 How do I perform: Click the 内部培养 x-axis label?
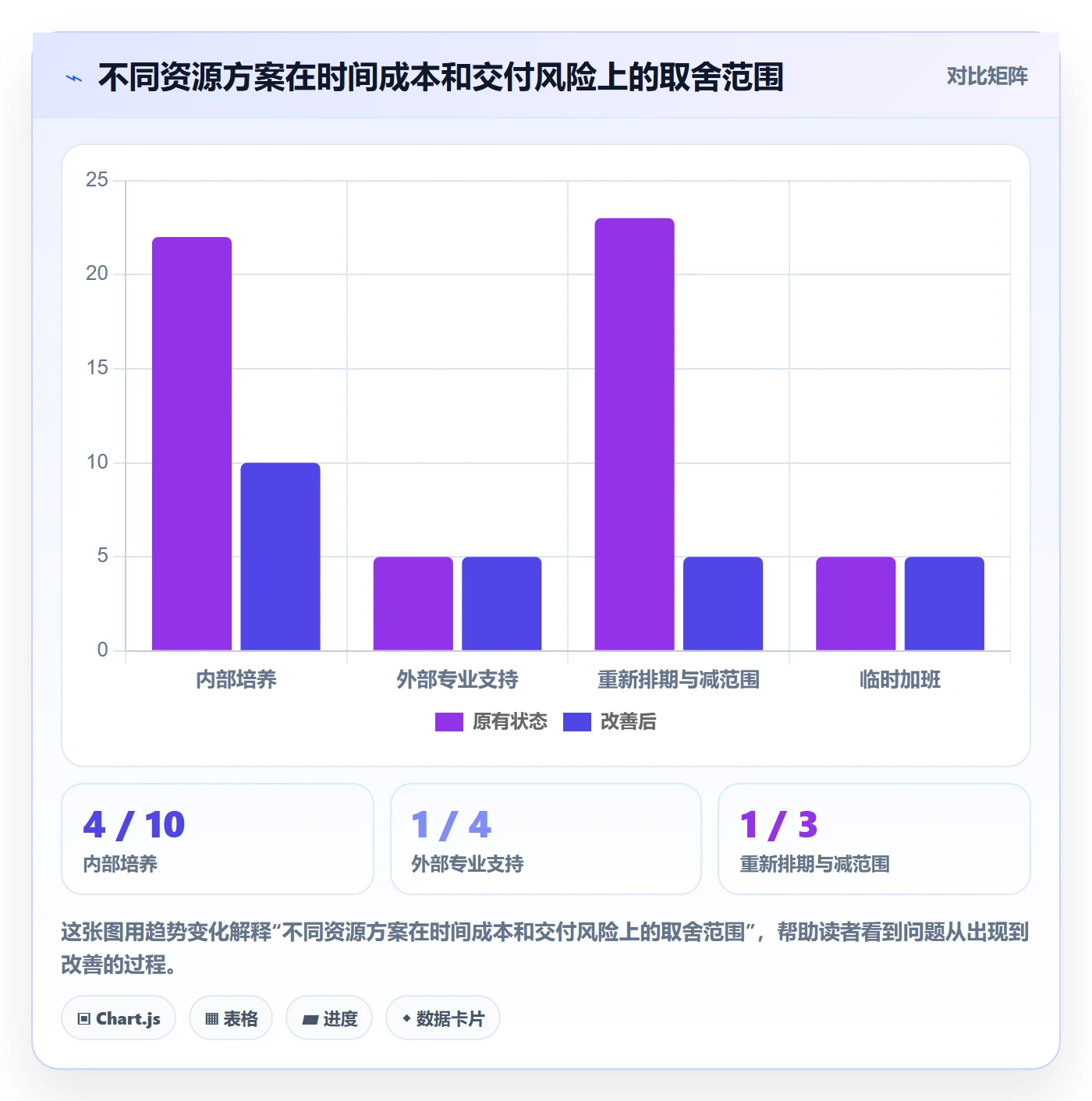tap(236, 680)
